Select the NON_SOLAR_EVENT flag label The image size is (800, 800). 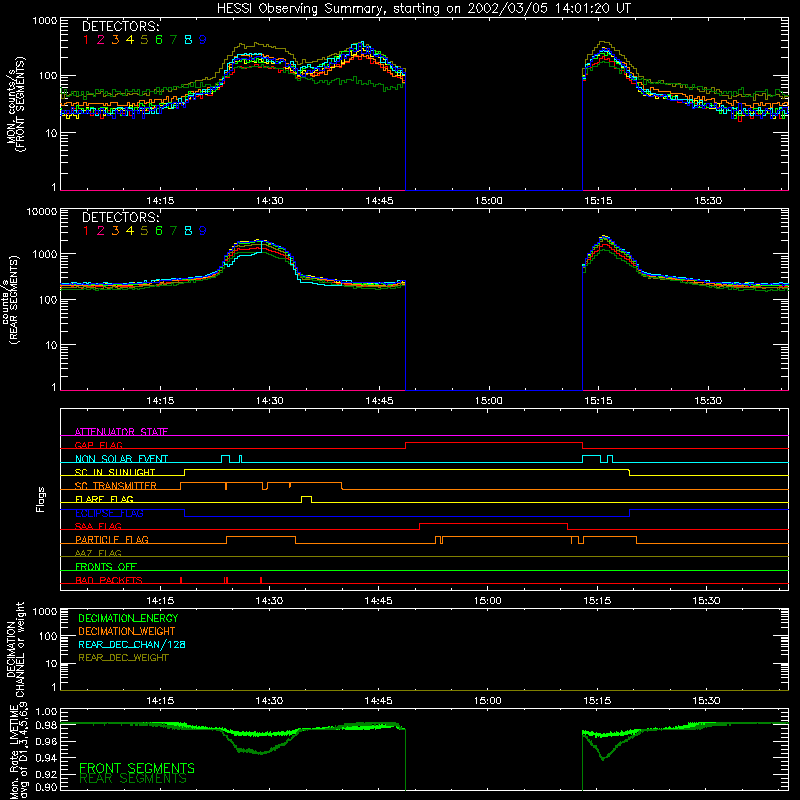121,459
